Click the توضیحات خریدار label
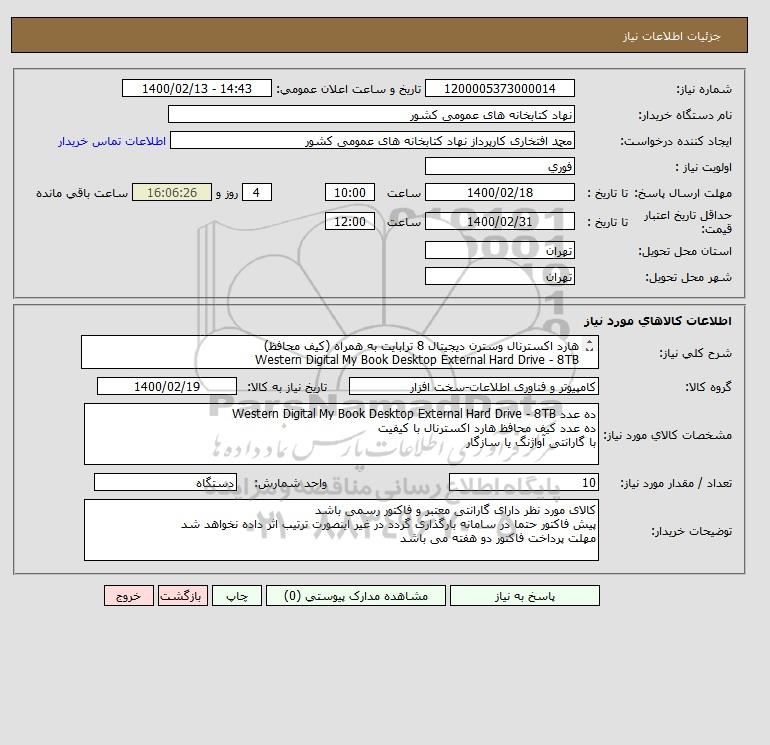The height and width of the screenshot is (745, 770). pos(691,531)
